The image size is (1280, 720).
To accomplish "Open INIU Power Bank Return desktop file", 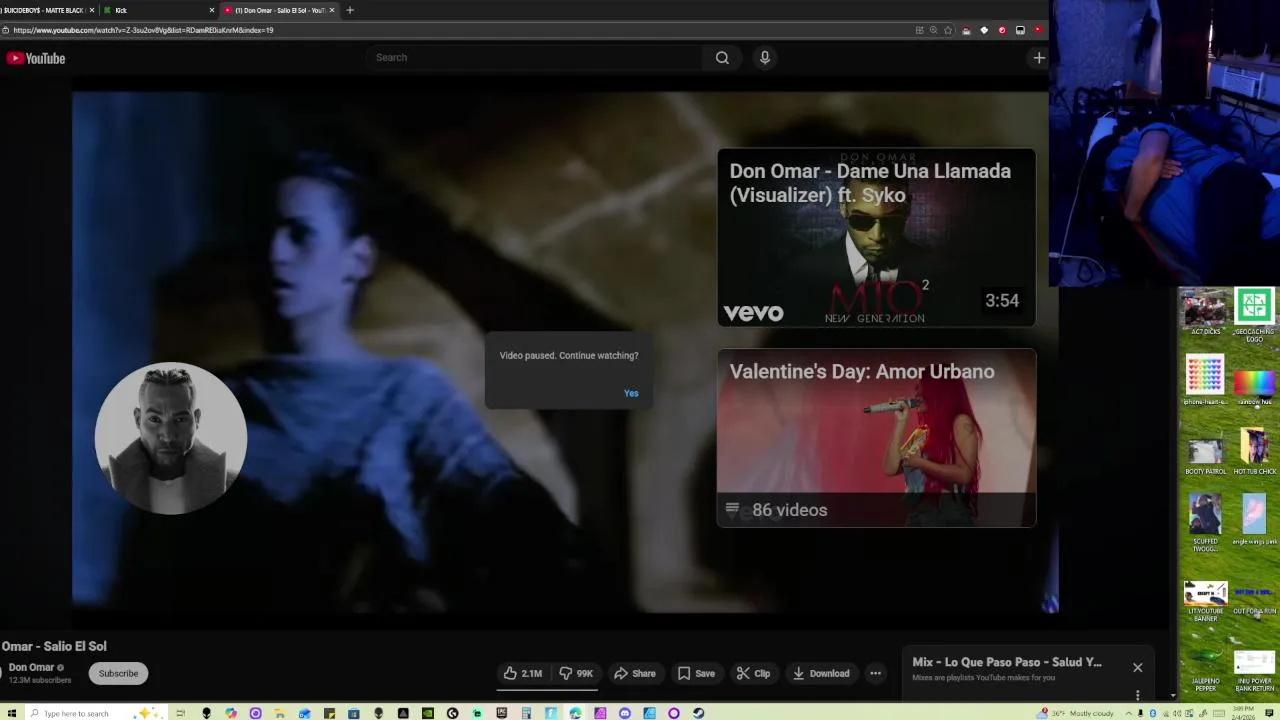I will (1254, 670).
